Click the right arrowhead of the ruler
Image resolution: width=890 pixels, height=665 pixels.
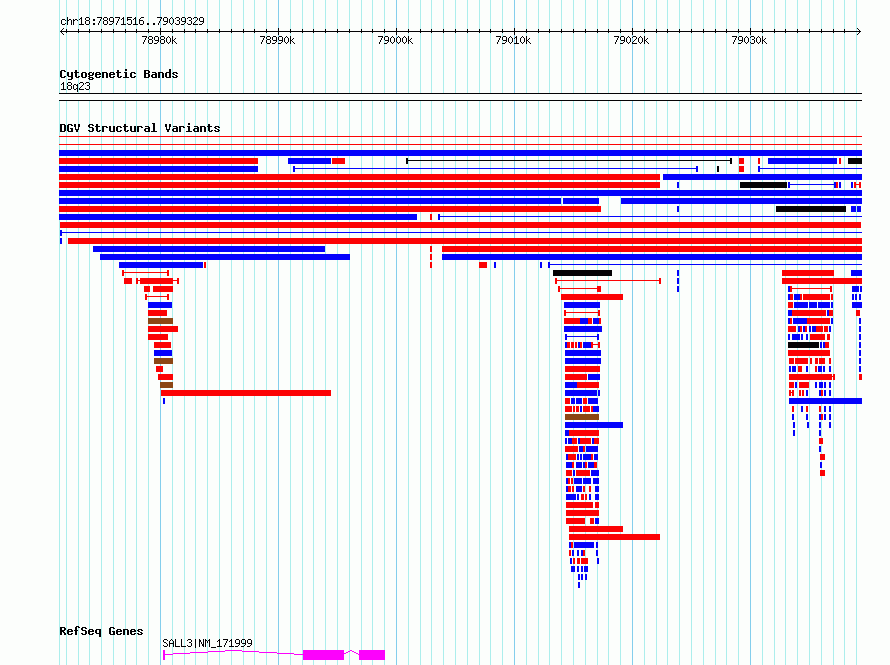pos(858,32)
